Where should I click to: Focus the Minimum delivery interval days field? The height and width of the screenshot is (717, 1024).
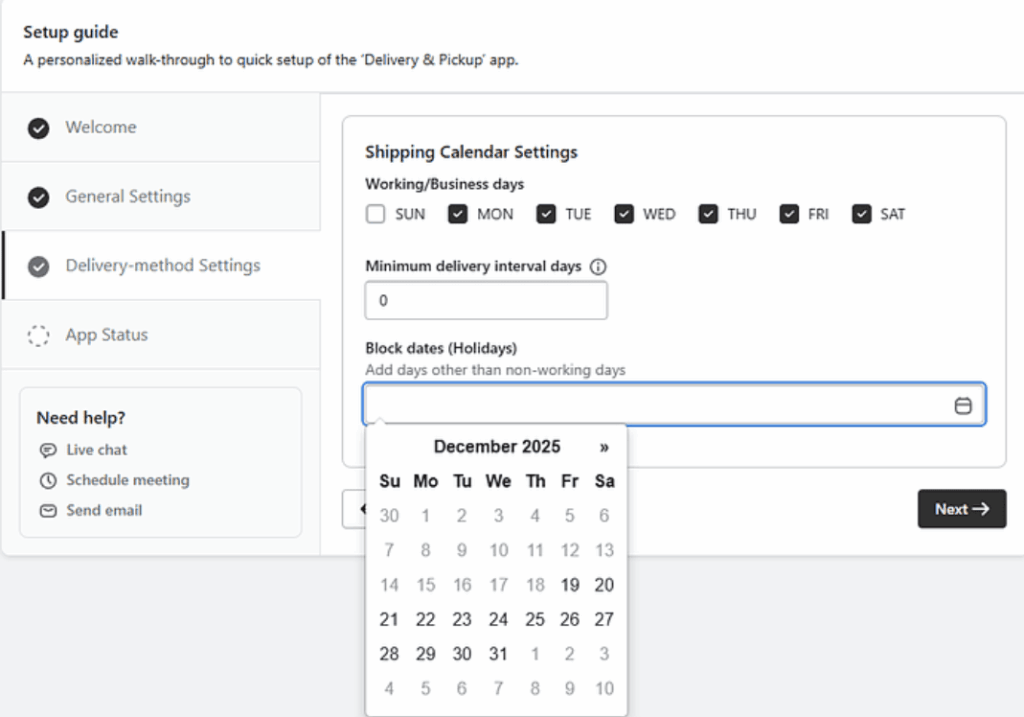coord(486,301)
